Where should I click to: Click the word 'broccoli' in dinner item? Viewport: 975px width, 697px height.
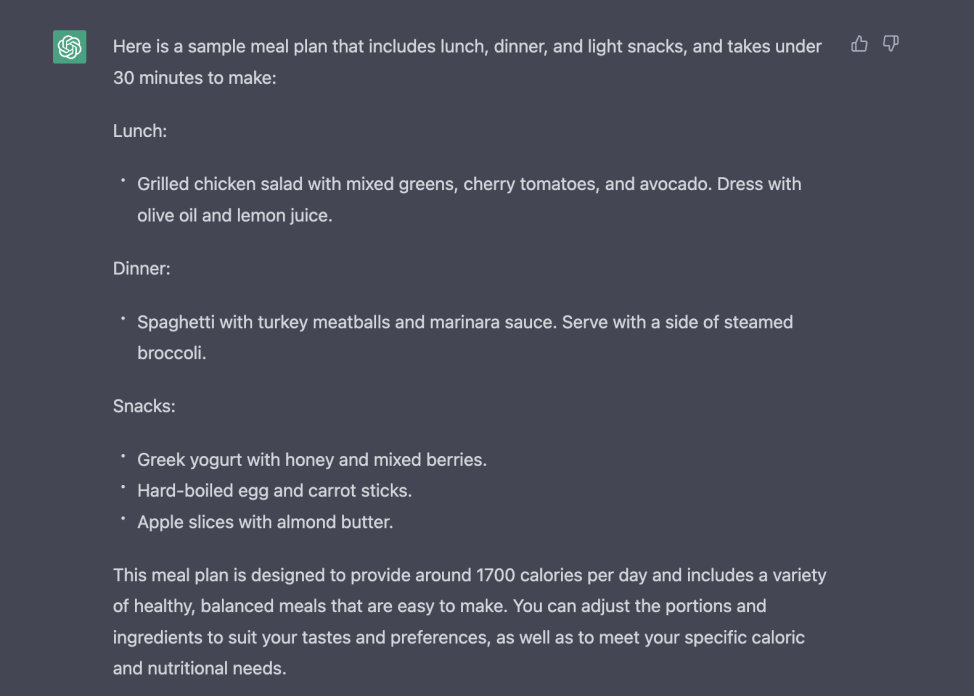[171, 353]
